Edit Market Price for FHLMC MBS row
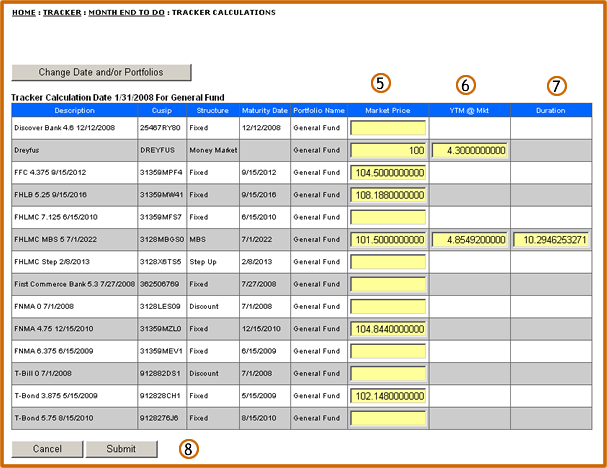Image resolution: width=607 pixels, height=468 pixels. click(x=388, y=240)
